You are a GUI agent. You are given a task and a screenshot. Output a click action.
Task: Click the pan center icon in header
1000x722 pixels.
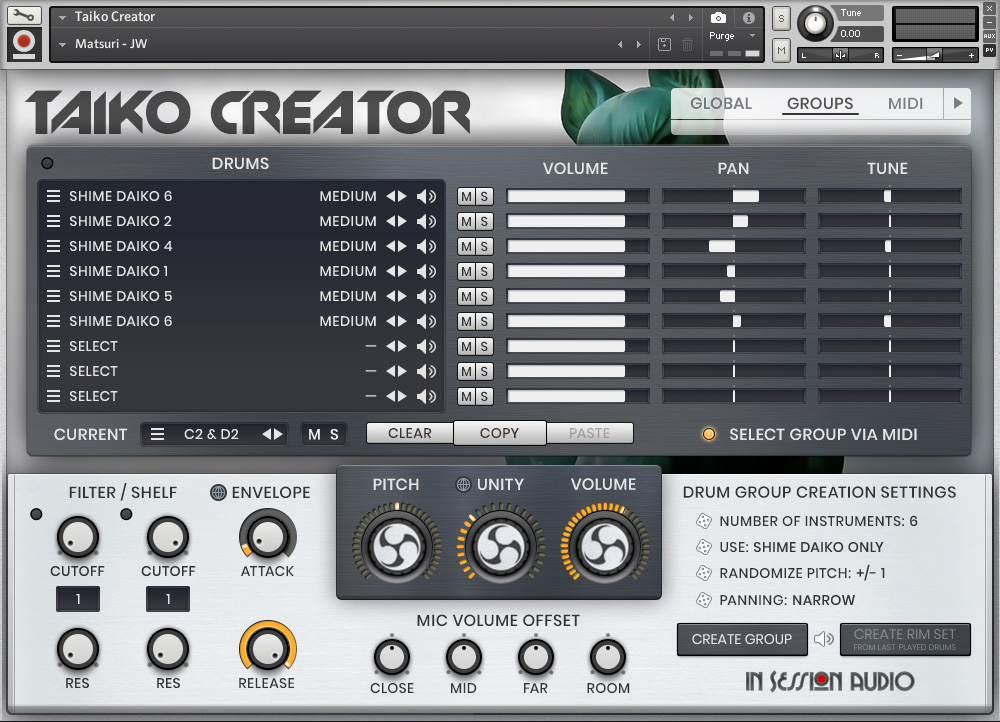coord(841,55)
